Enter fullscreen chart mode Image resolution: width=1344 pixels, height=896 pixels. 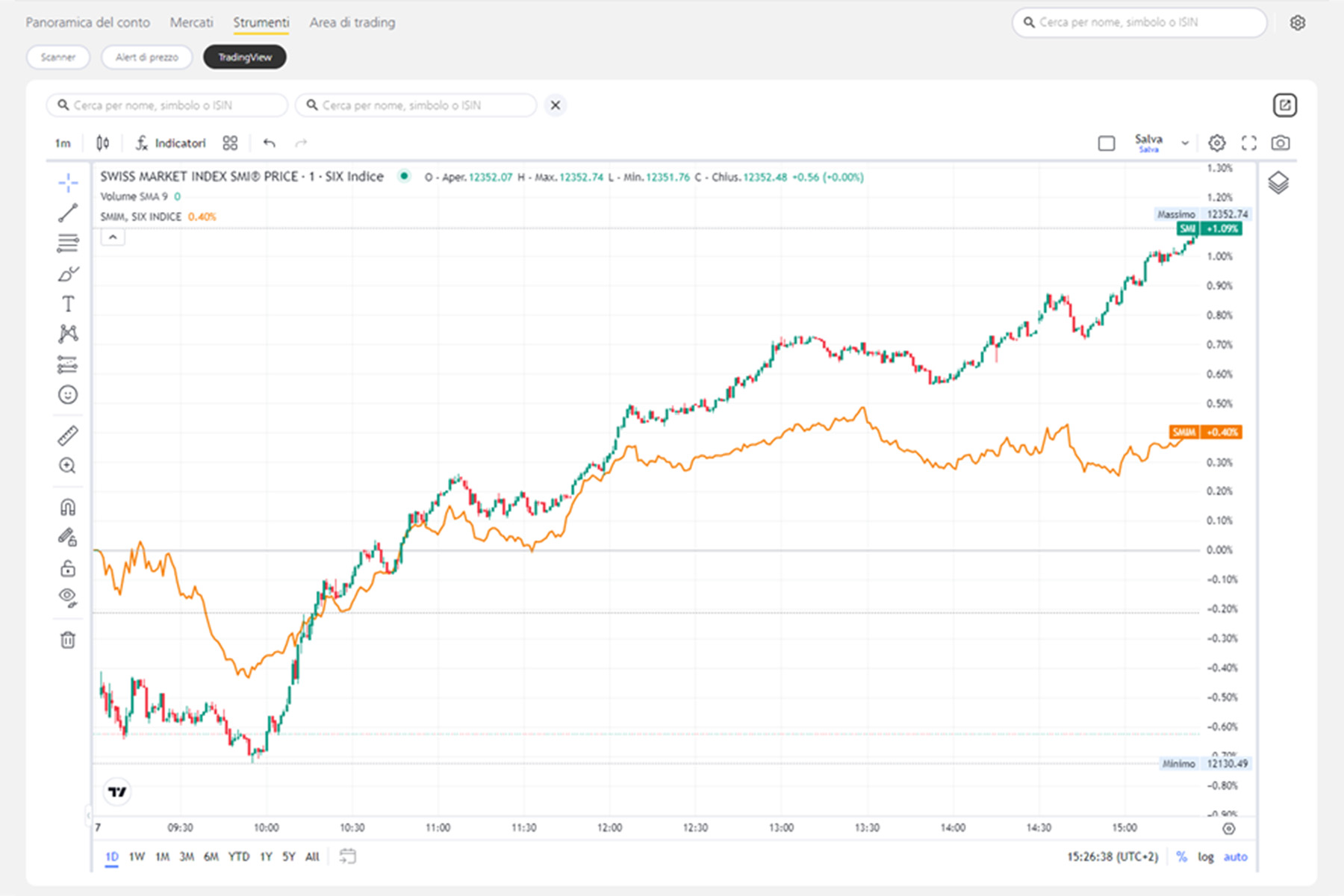pyautogui.click(x=1249, y=143)
